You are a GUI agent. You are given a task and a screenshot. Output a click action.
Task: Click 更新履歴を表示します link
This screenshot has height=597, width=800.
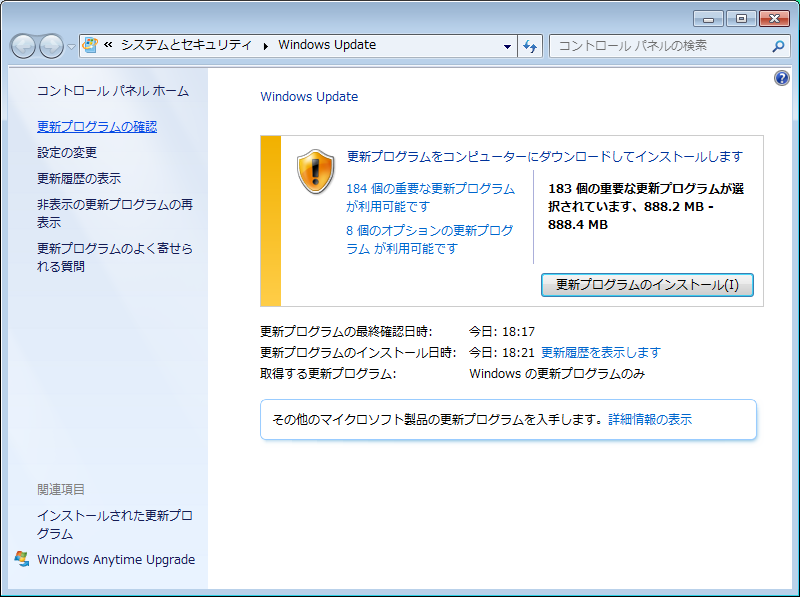tap(601, 353)
